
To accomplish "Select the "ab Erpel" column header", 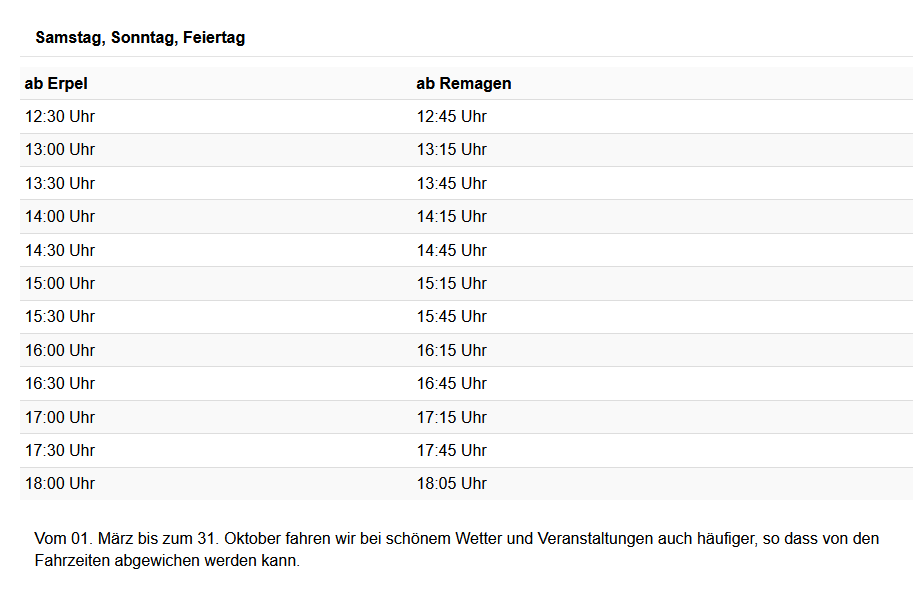I will [56, 84].
